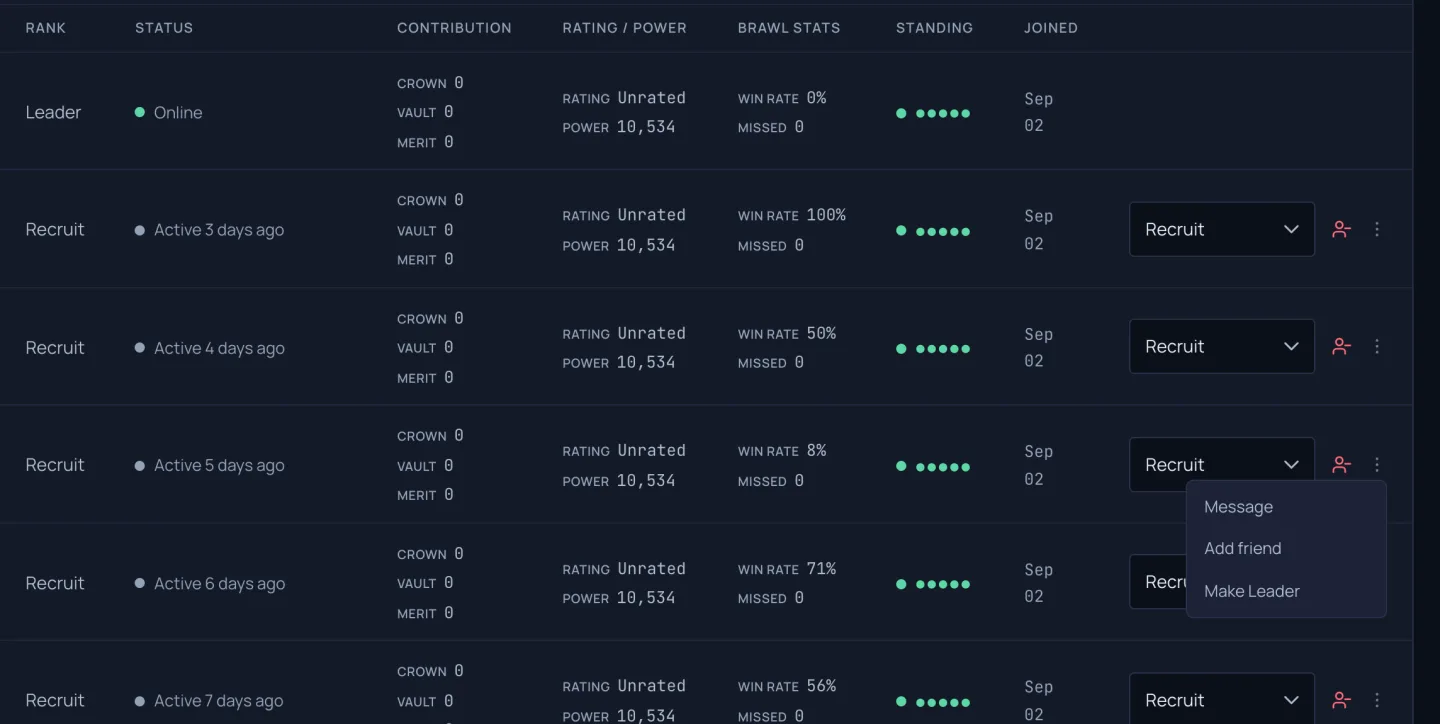Expand rank dropdown for 50% win rate member
Image resolution: width=1440 pixels, height=724 pixels.
pos(1222,347)
